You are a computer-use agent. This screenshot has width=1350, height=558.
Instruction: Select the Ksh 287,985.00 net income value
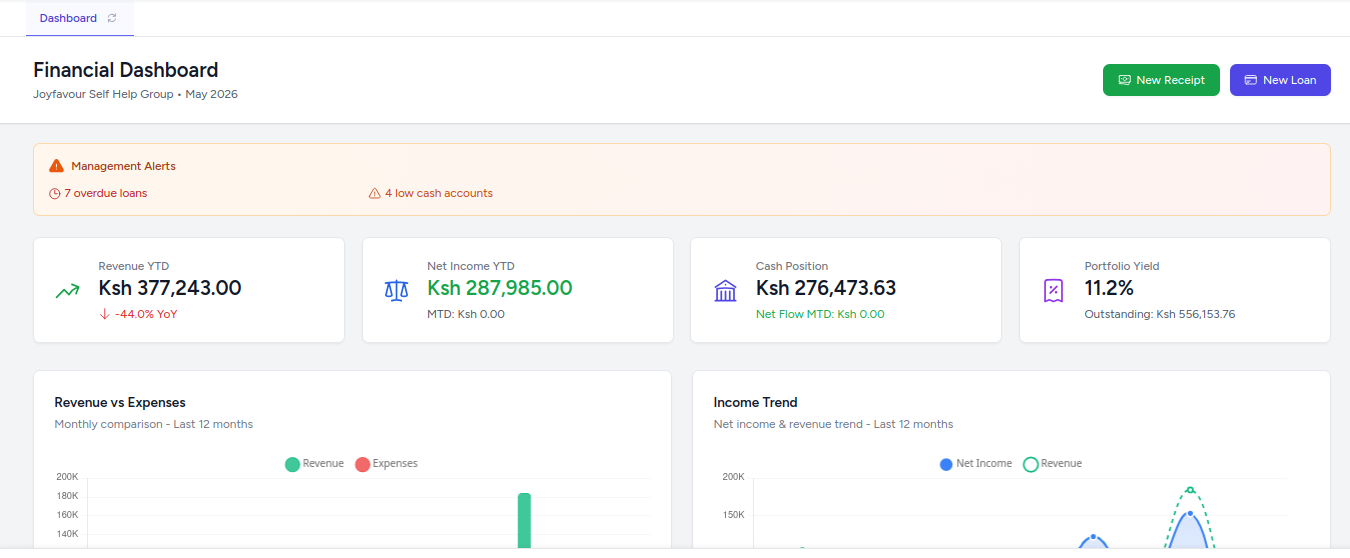(500, 288)
